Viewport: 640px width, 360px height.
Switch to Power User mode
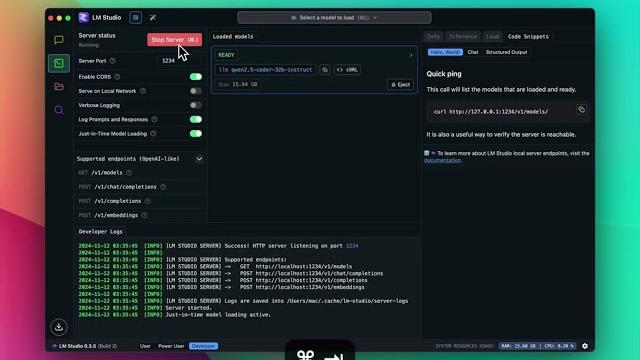click(171, 346)
